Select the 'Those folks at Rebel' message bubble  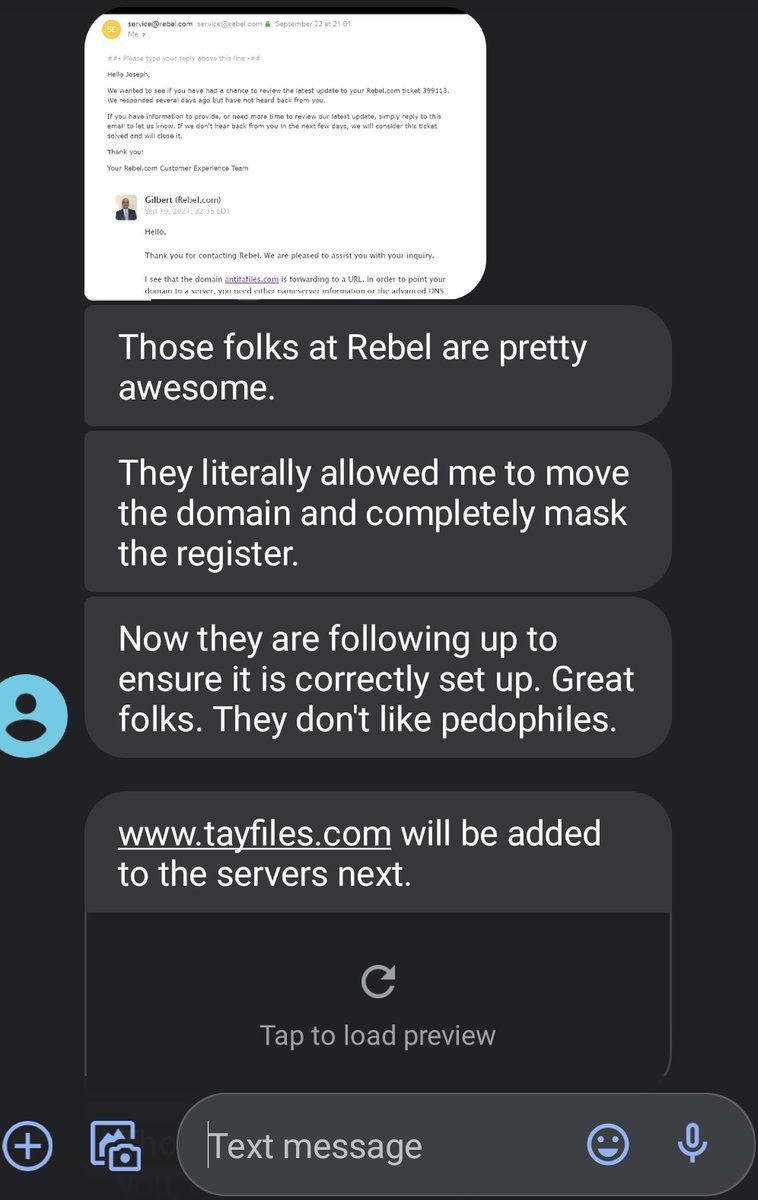point(377,367)
